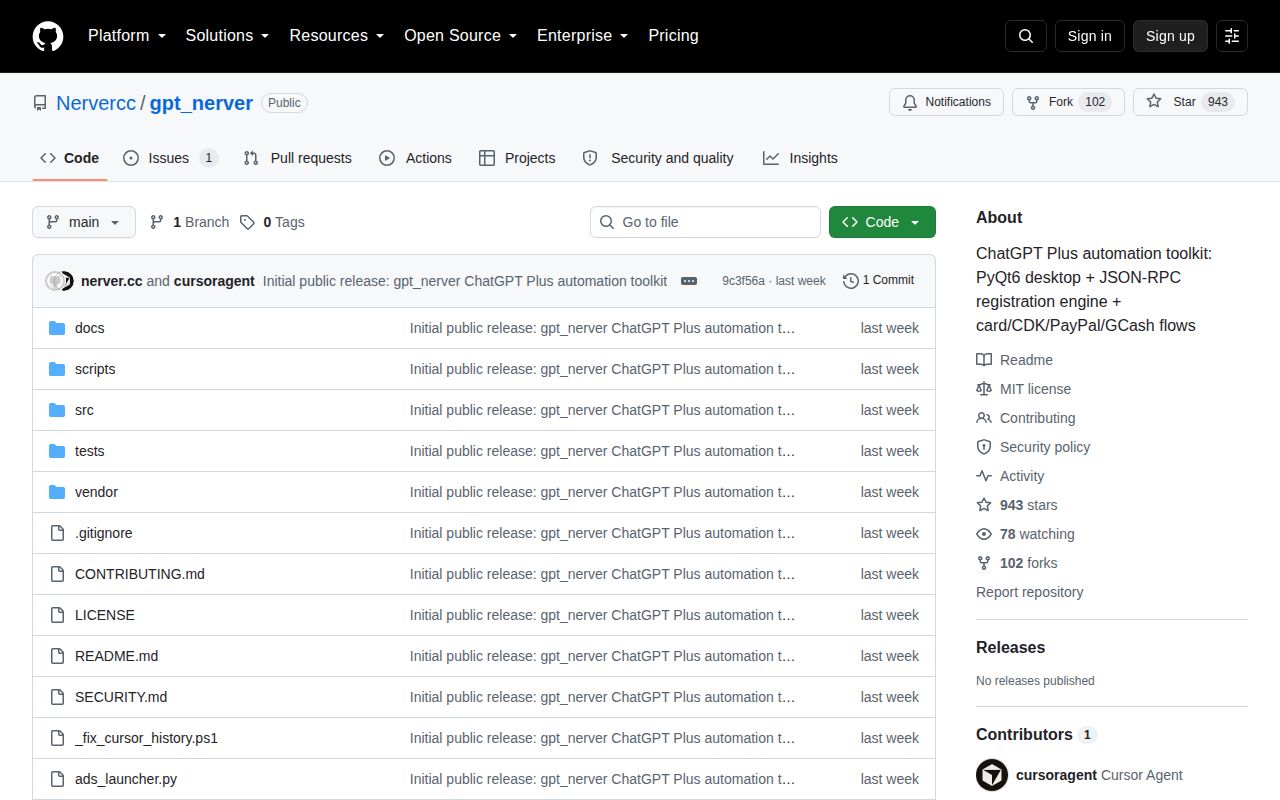Expand the Open Source menu
Viewport: 1280px width, 800px height.
[460, 36]
